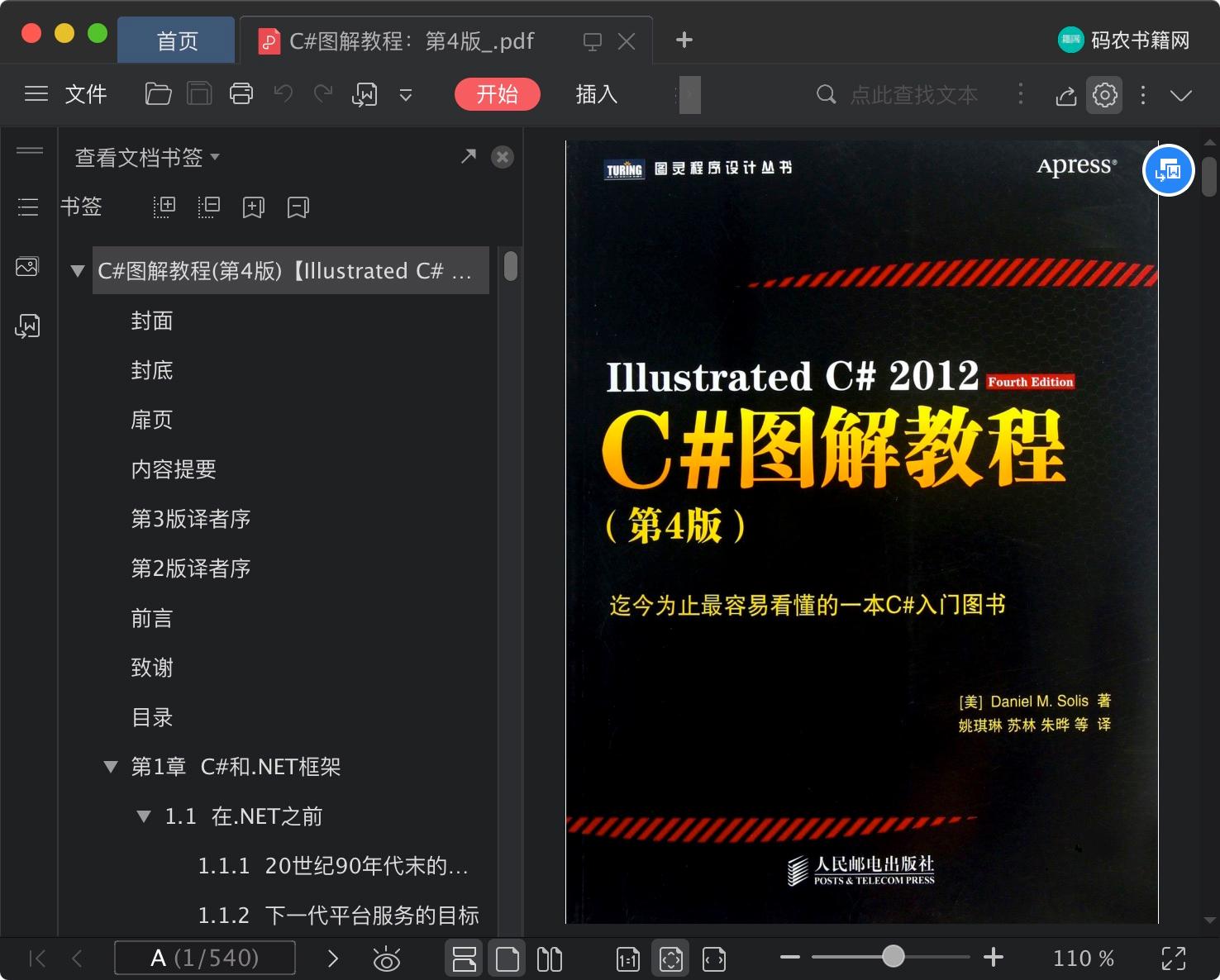Collapse the C#图解教程(第4版) root bookmark
Screen dimensions: 1220x980
pos(78,271)
